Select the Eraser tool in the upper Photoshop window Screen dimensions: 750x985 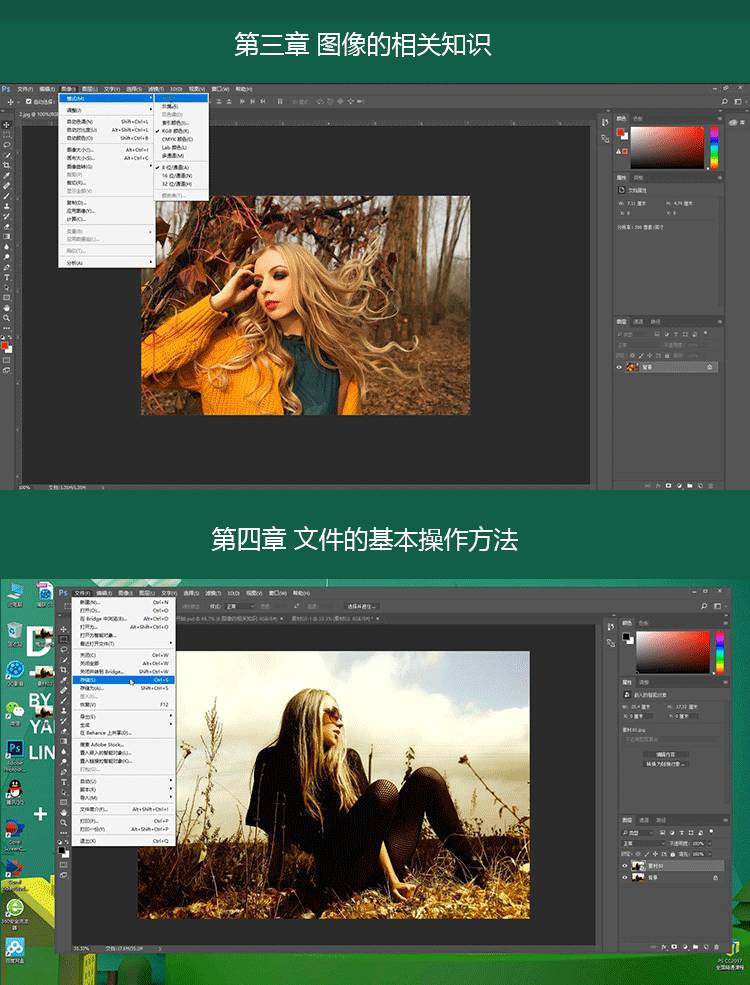point(7,227)
